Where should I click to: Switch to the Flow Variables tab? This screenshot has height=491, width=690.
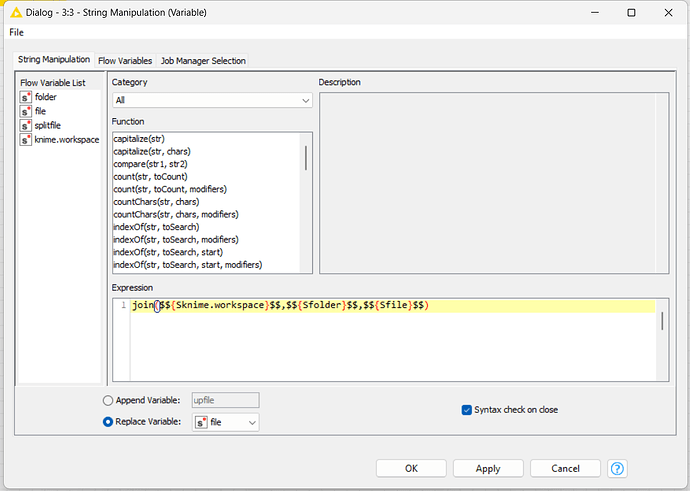125,61
